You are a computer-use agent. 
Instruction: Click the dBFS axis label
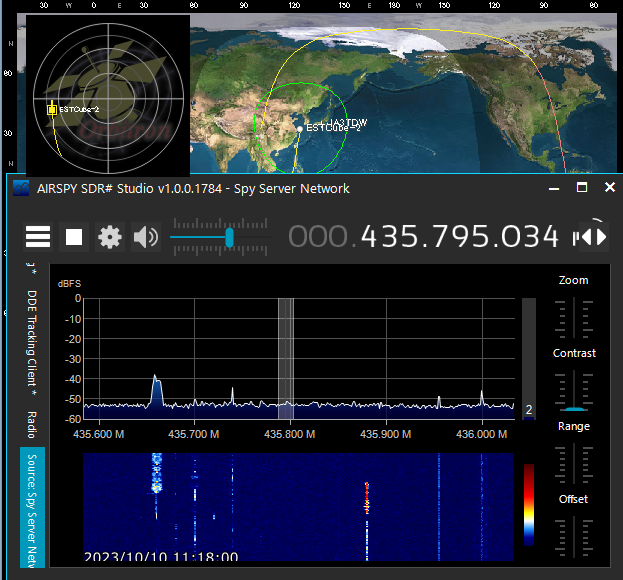(69, 284)
